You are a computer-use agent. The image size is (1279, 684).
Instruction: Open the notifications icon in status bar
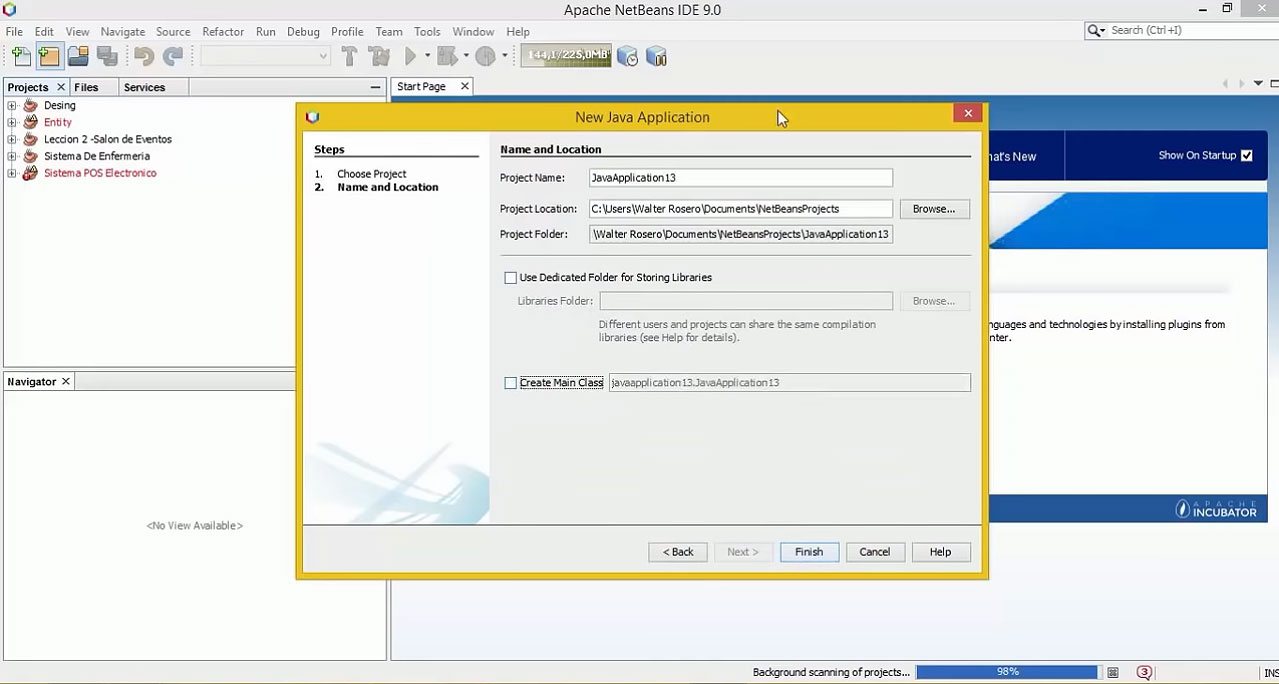(x=1144, y=673)
